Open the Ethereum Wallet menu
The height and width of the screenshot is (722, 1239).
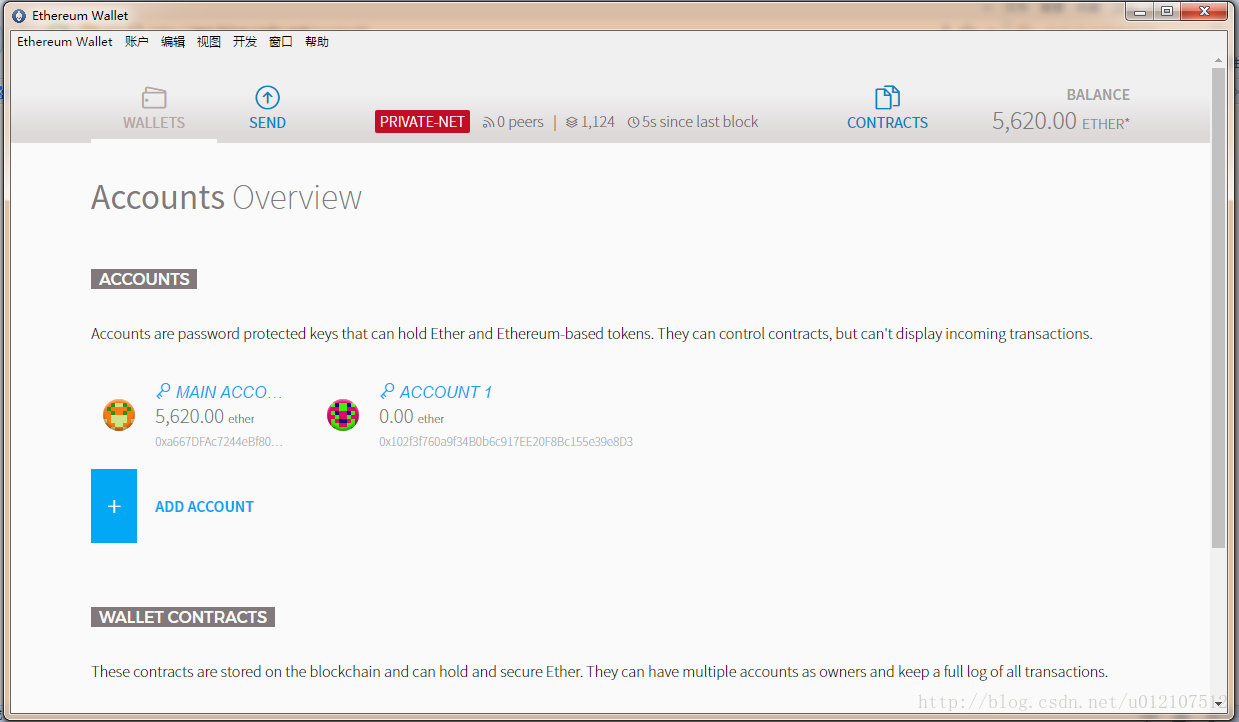click(x=65, y=42)
